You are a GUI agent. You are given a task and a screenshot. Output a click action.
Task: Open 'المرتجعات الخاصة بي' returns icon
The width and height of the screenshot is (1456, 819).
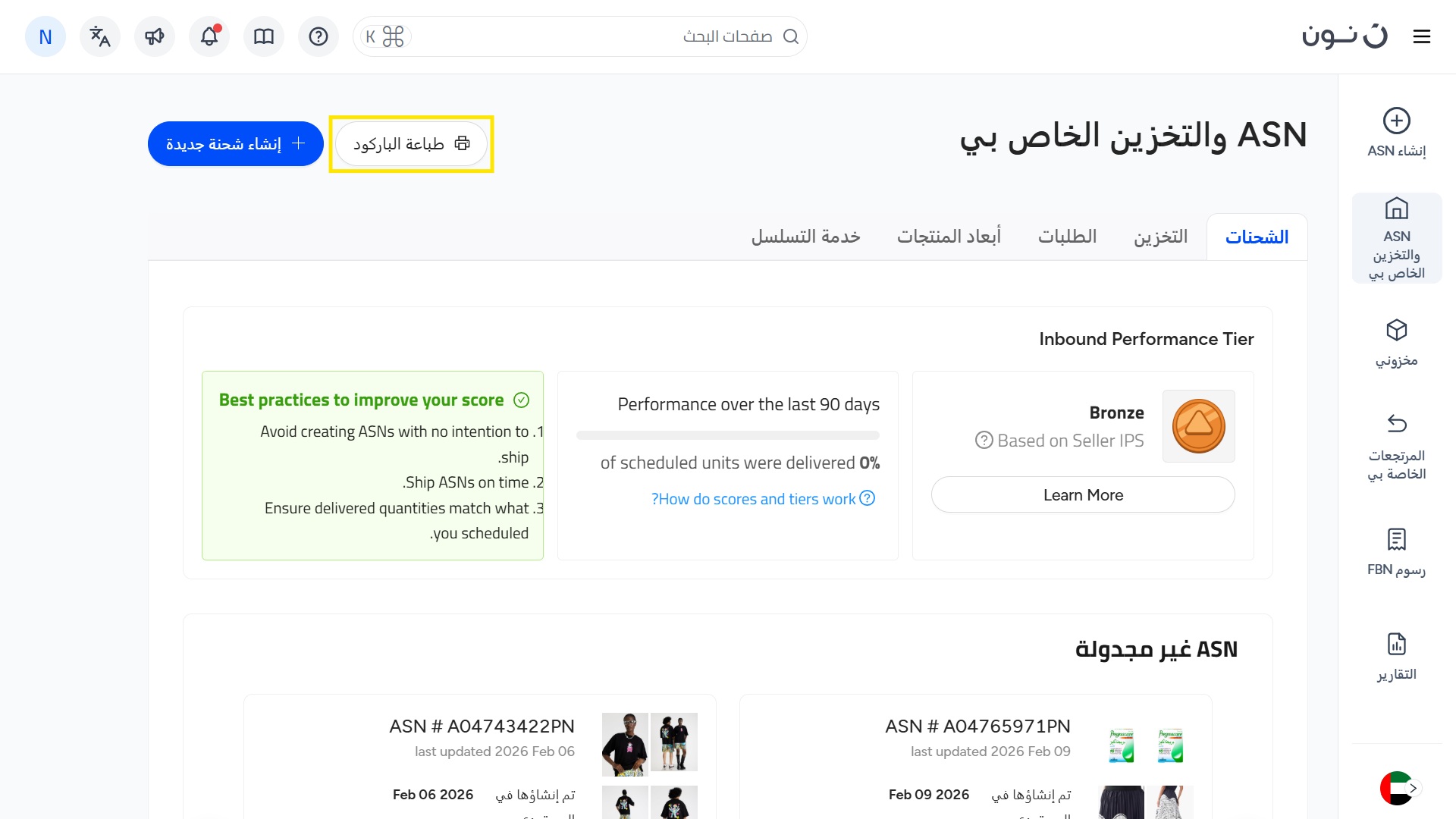(1396, 423)
